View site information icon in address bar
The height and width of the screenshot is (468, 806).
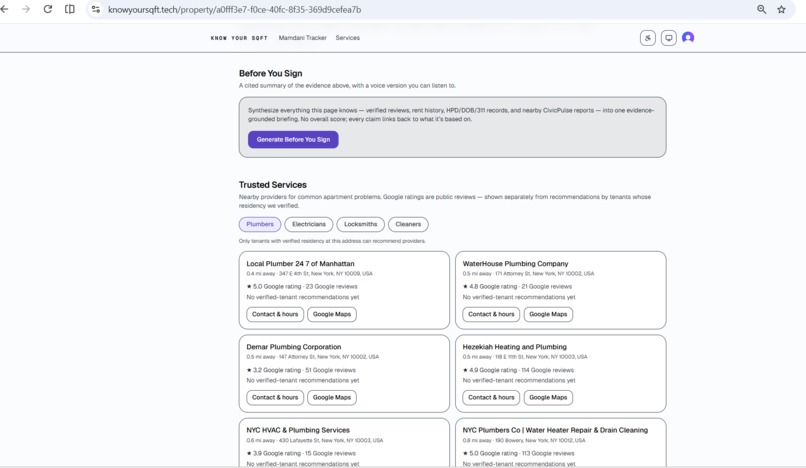pyautogui.click(x=96, y=9)
